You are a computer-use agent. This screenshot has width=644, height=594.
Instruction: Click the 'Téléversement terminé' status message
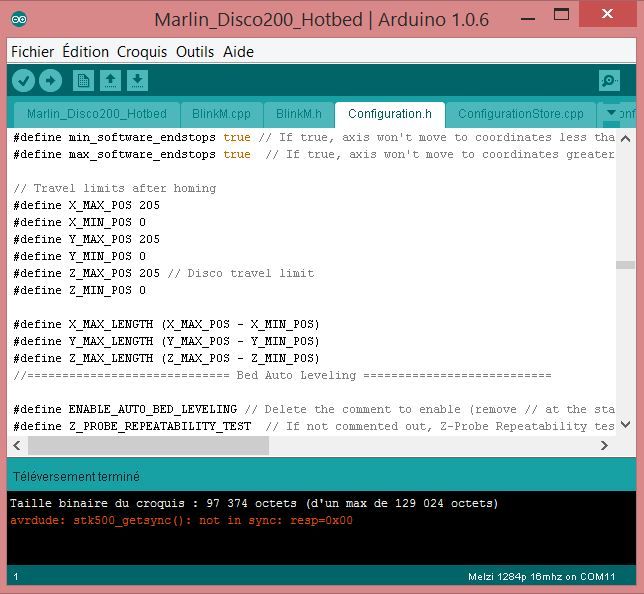pos(76,477)
